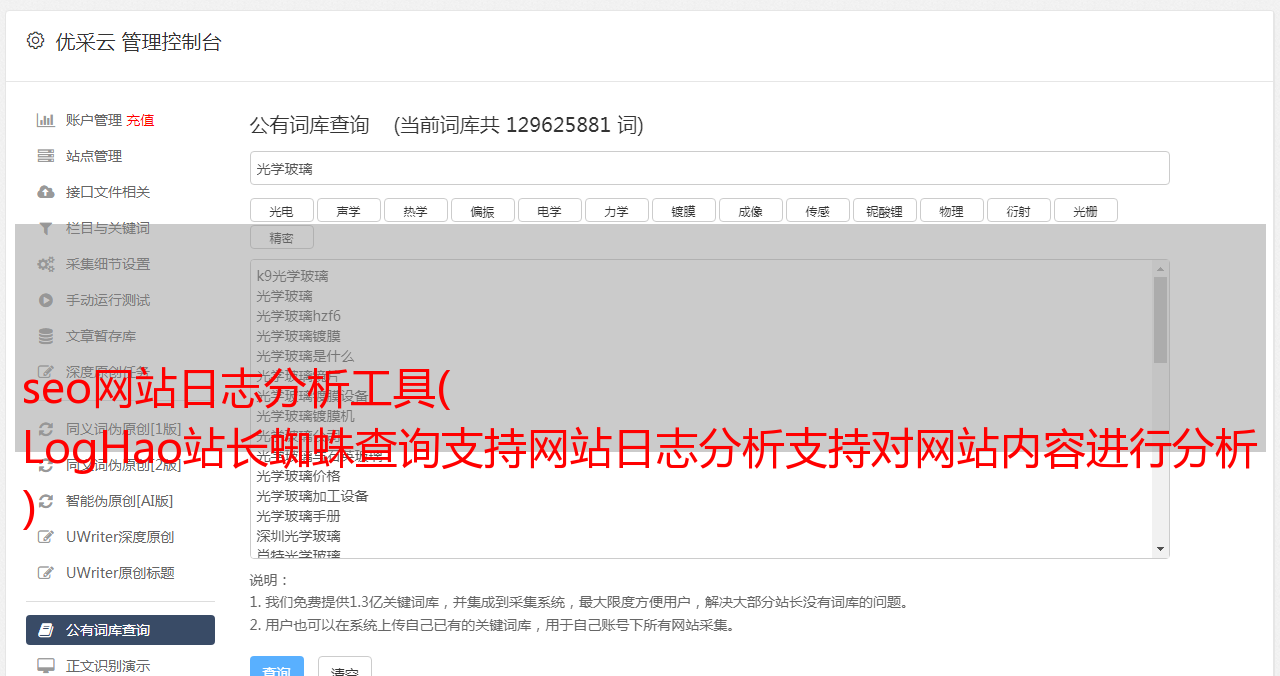Viewport: 1280px width, 676px height.
Task: Click the results list scrollbar up arrow
Action: [x=1160, y=268]
